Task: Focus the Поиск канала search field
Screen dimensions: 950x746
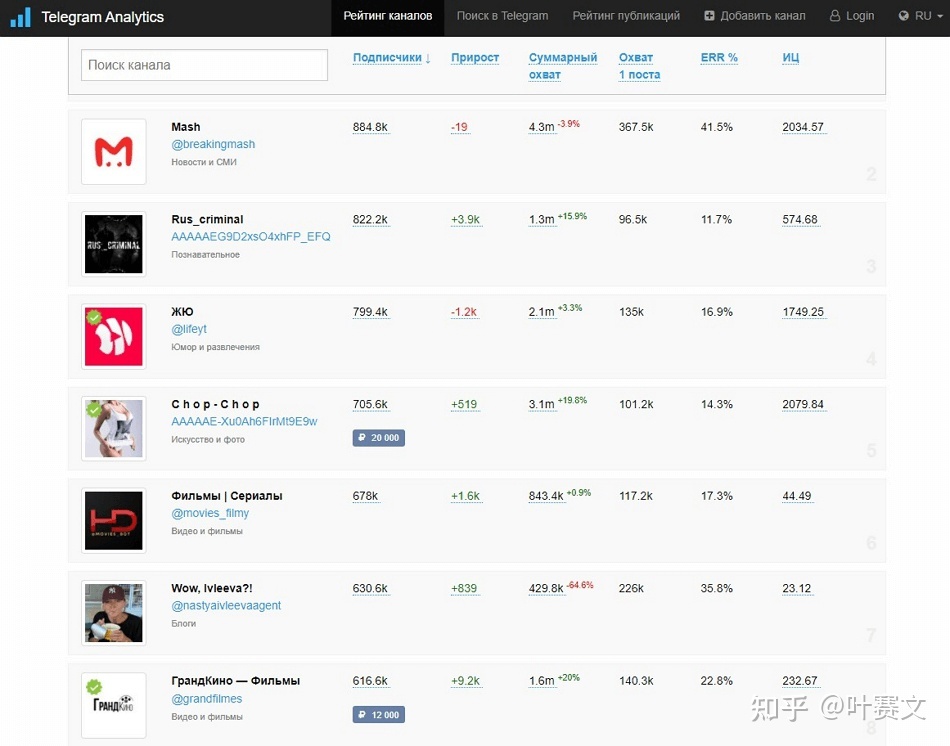Action: (x=204, y=65)
